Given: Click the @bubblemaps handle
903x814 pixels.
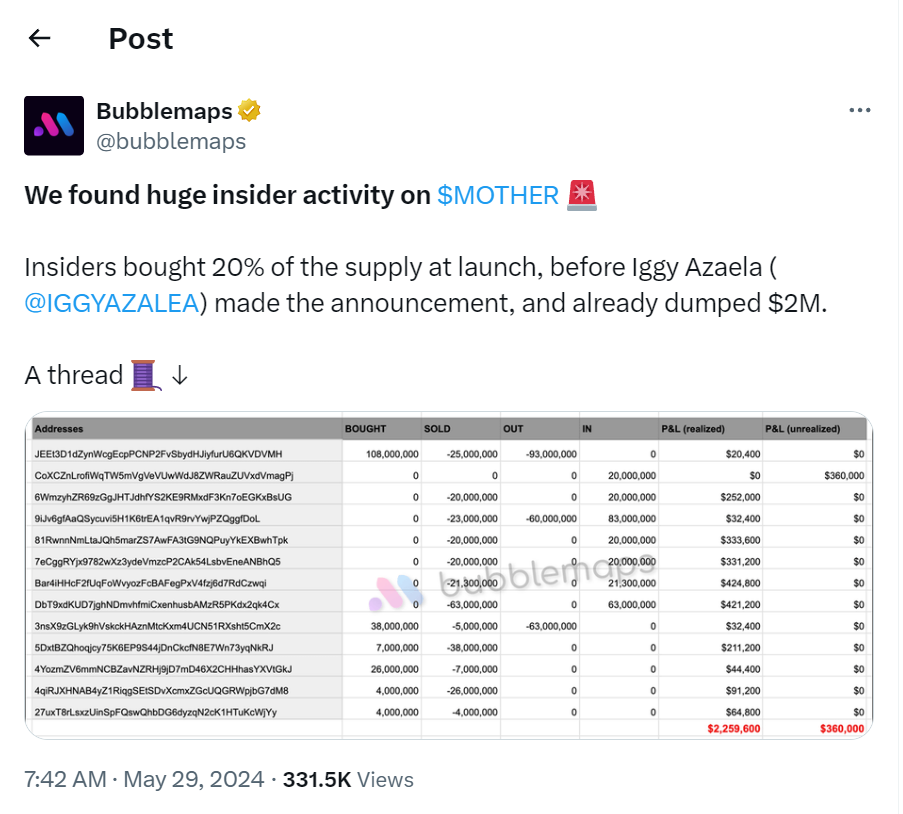Looking at the screenshot, I should (x=171, y=141).
